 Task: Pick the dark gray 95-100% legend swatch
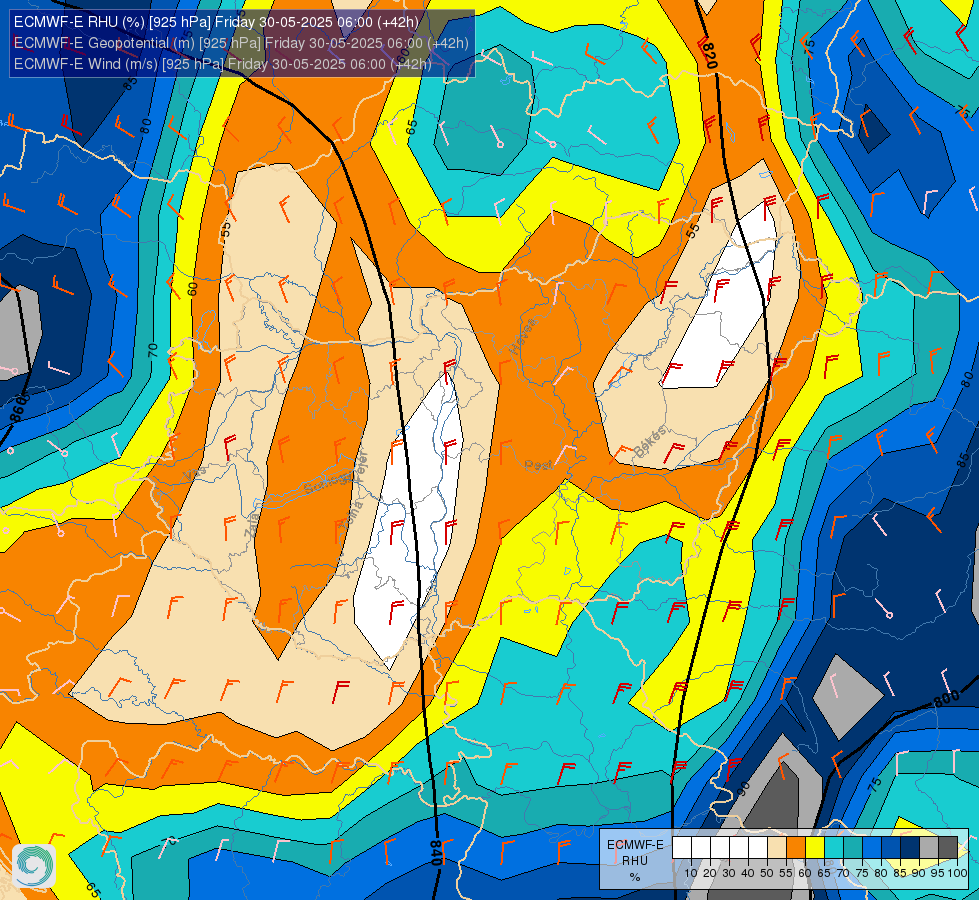tap(948, 847)
